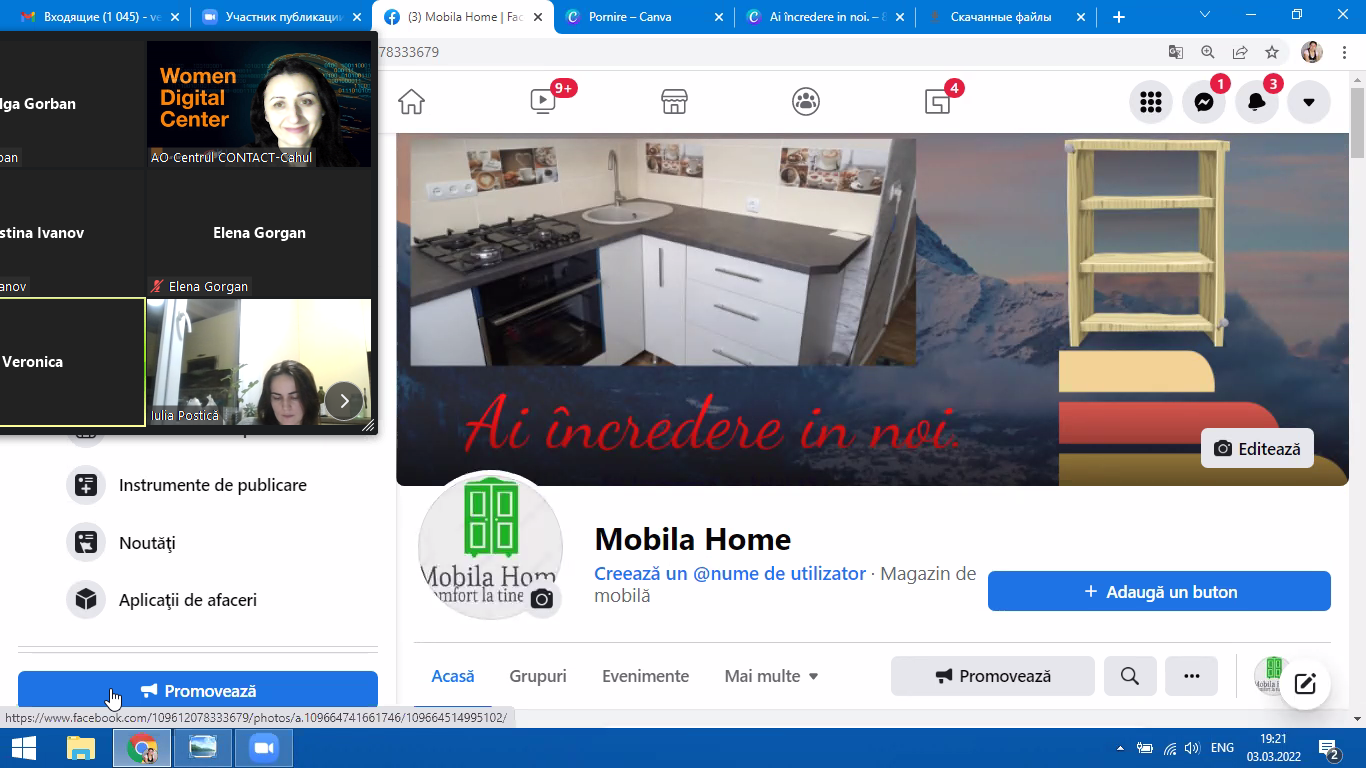Click the Adaugă un buton button

coord(1159,591)
